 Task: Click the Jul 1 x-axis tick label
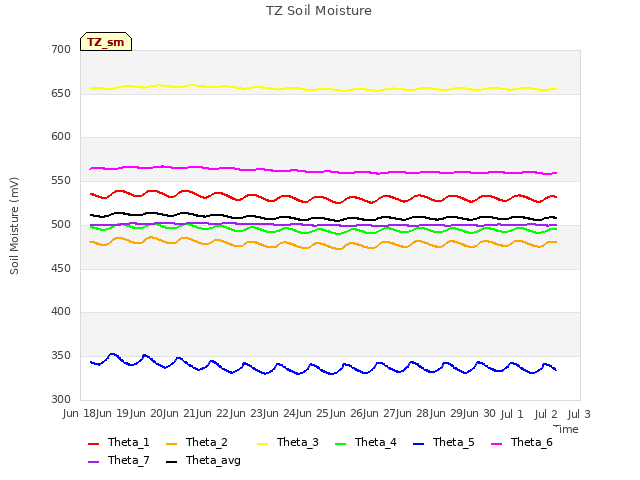[x=512, y=414]
